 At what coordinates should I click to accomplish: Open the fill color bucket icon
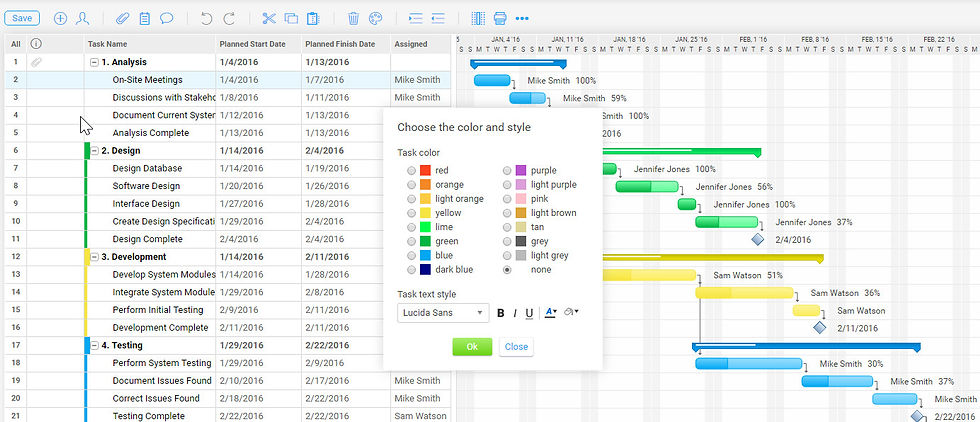(571, 313)
